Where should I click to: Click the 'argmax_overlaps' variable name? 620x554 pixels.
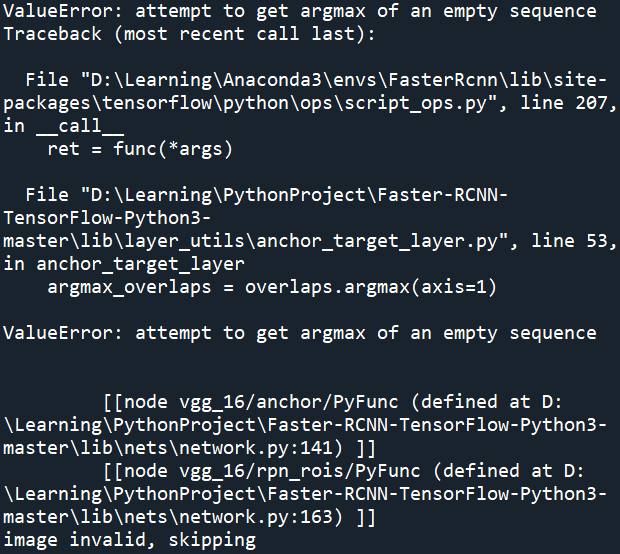tap(129, 287)
